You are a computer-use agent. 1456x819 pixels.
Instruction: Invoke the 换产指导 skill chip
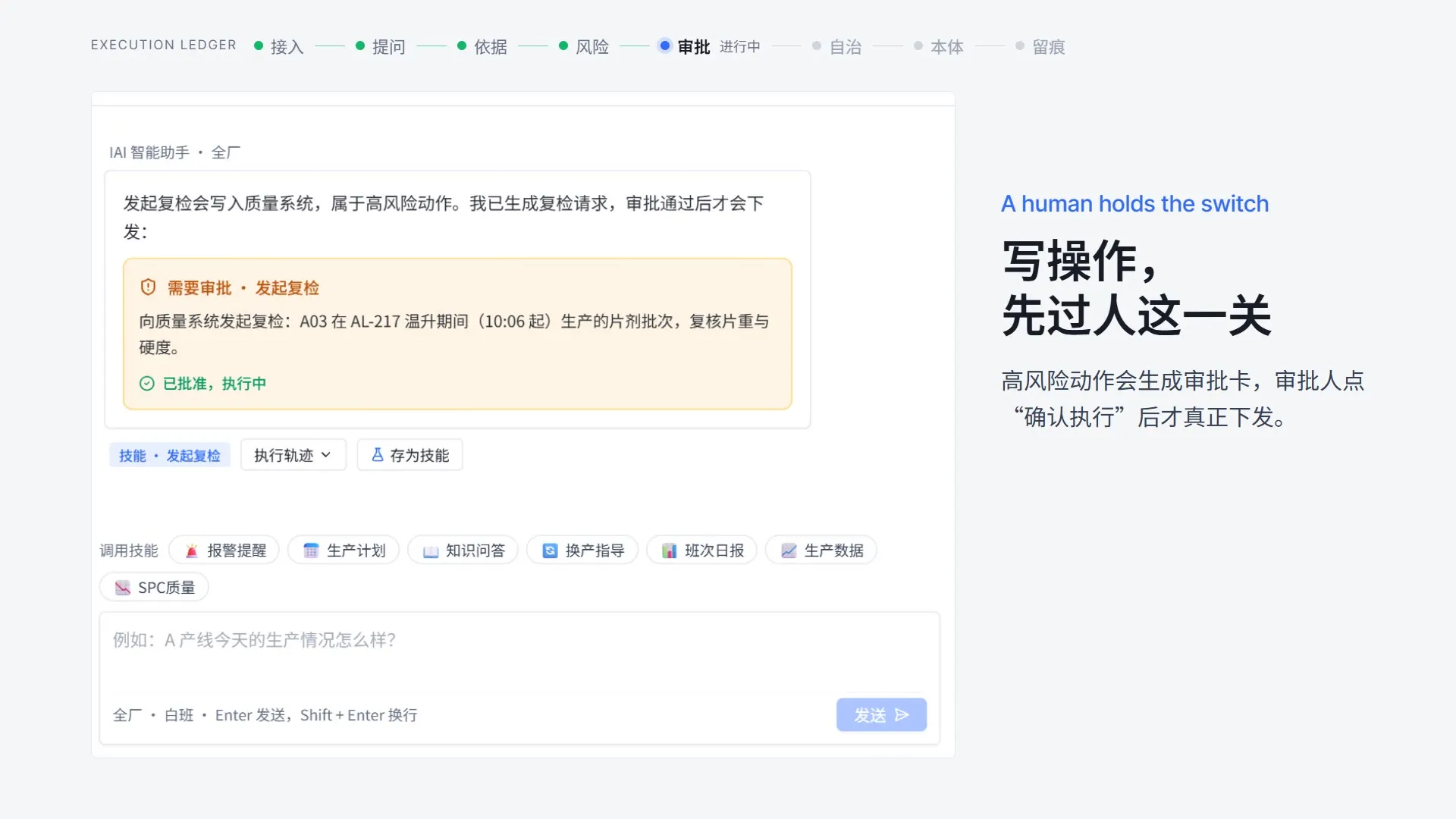582,551
